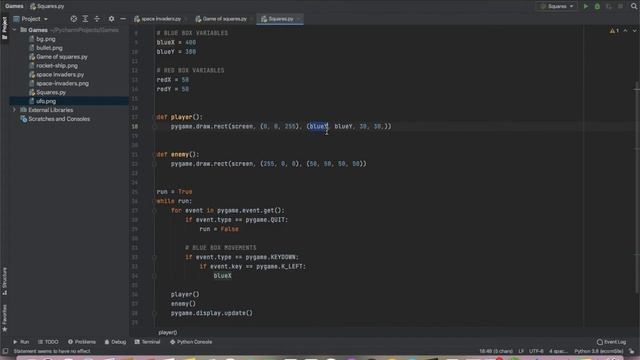Select rocket-ship.png in project tree

click(x=57, y=65)
